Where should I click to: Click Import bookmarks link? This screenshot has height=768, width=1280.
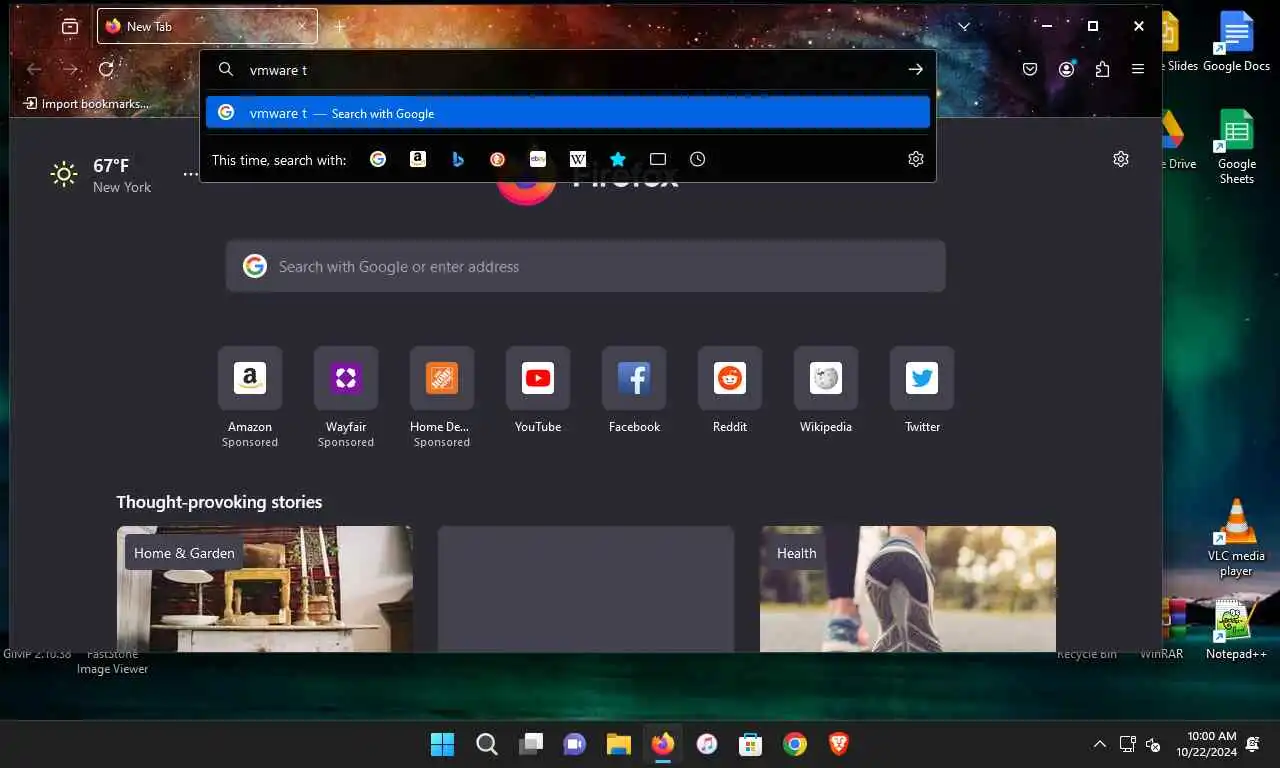(86, 103)
